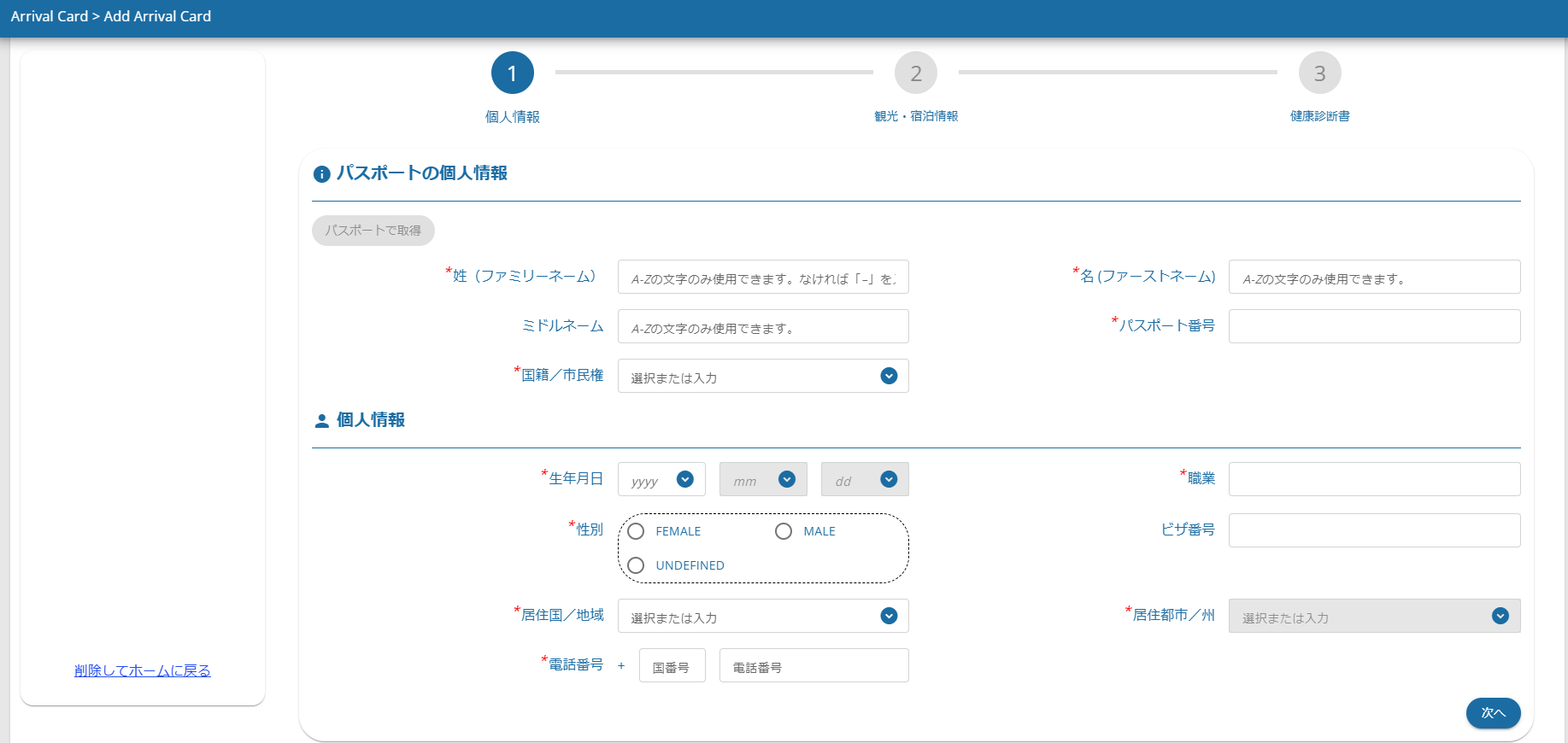Open the 居住国/地域 dropdown

click(x=762, y=616)
